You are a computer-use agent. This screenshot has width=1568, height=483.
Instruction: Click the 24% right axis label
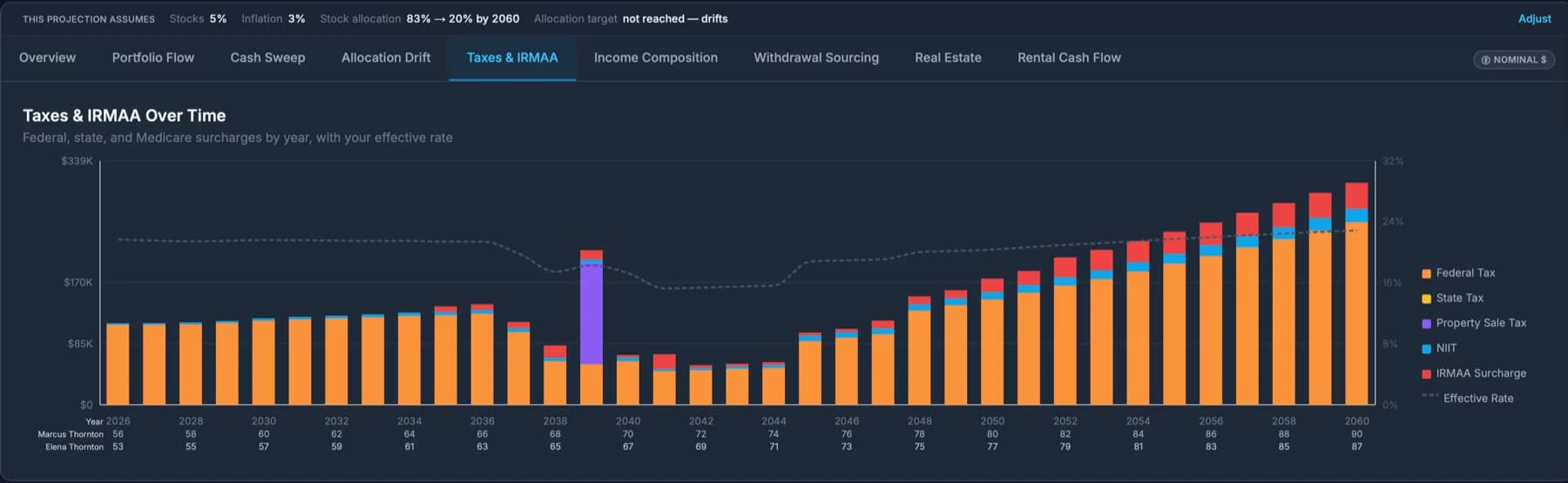pyautogui.click(x=1393, y=222)
